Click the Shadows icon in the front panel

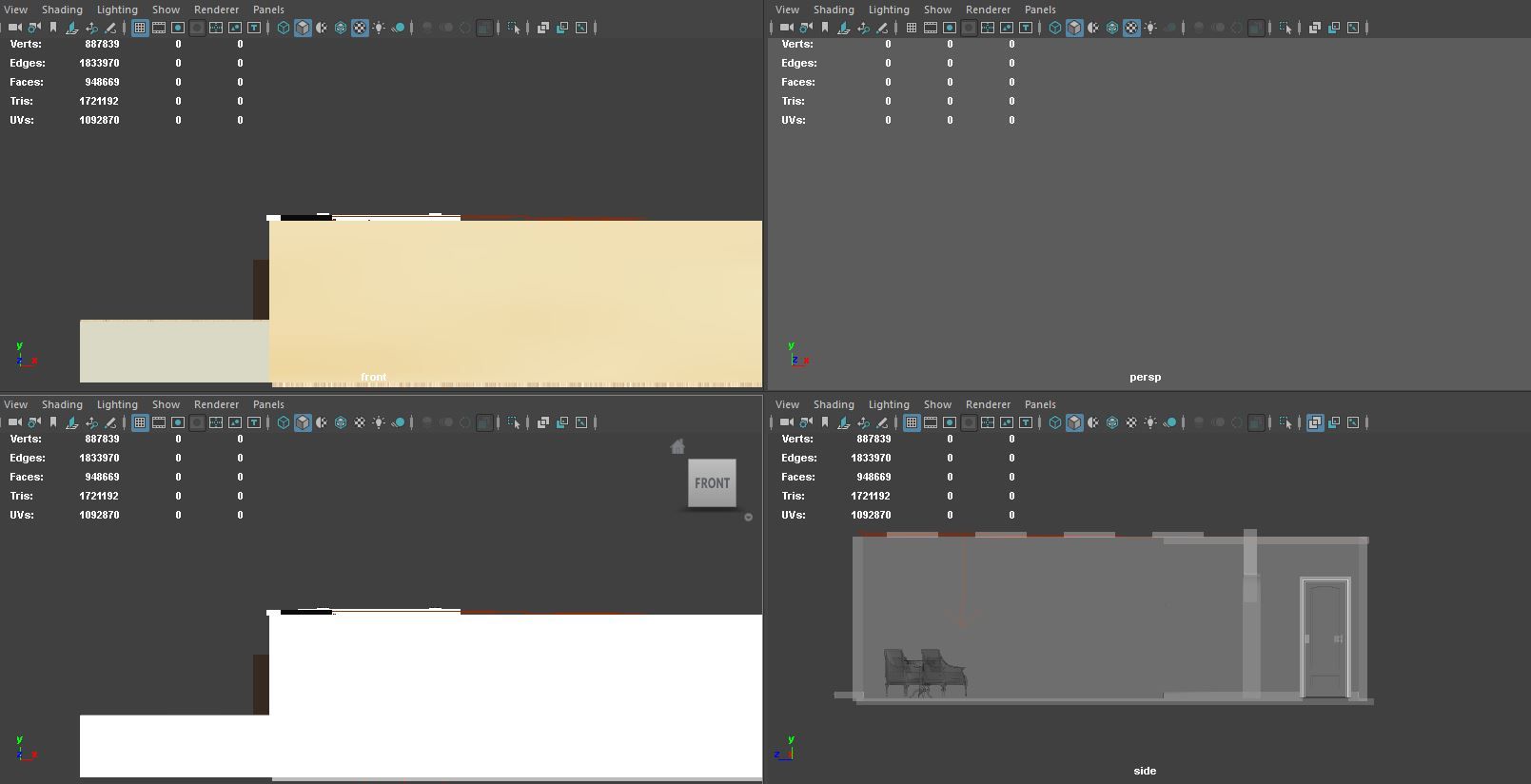399,28
